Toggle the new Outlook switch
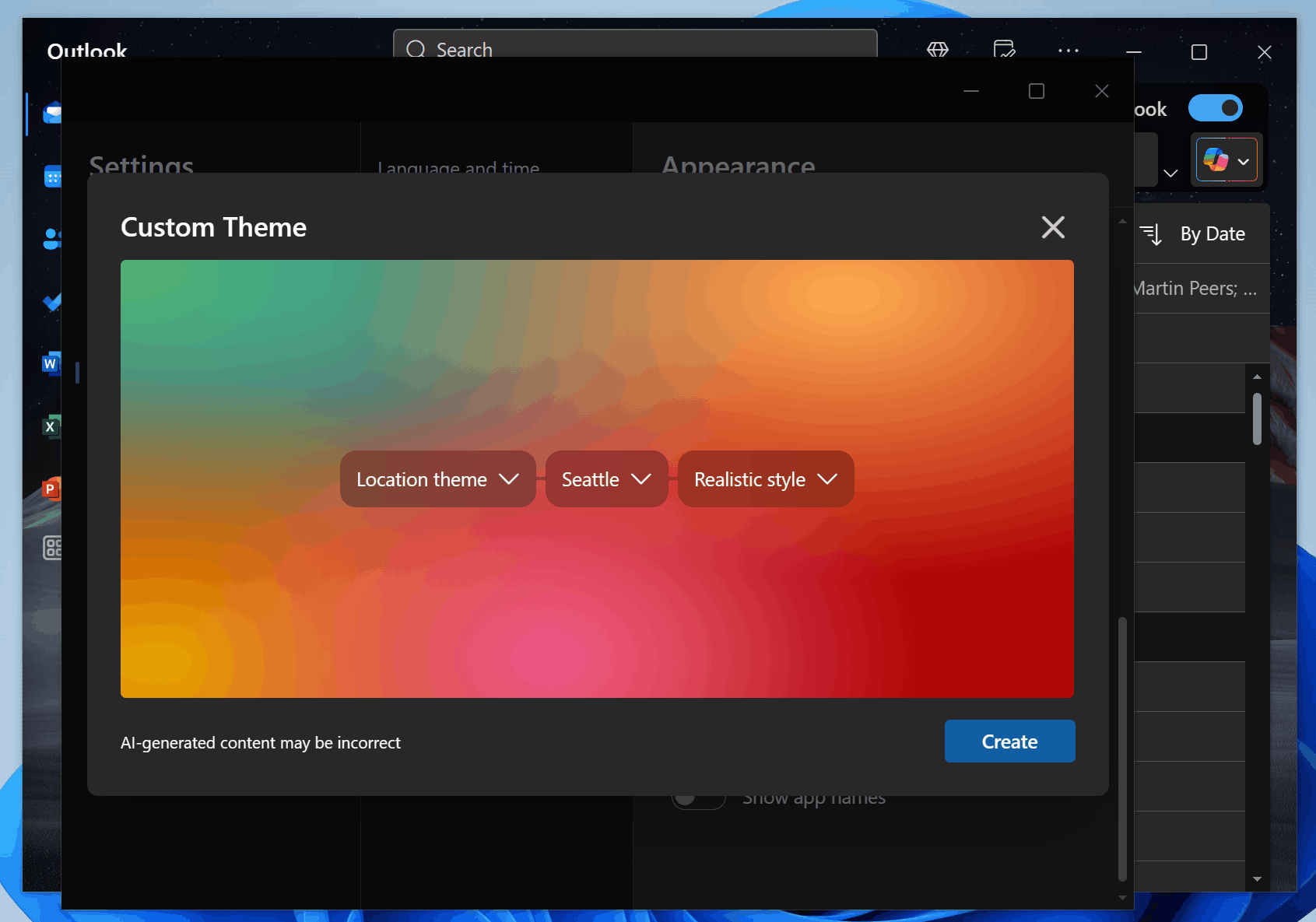Image resolution: width=1316 pixels, height=922 pixels. 1215,108
